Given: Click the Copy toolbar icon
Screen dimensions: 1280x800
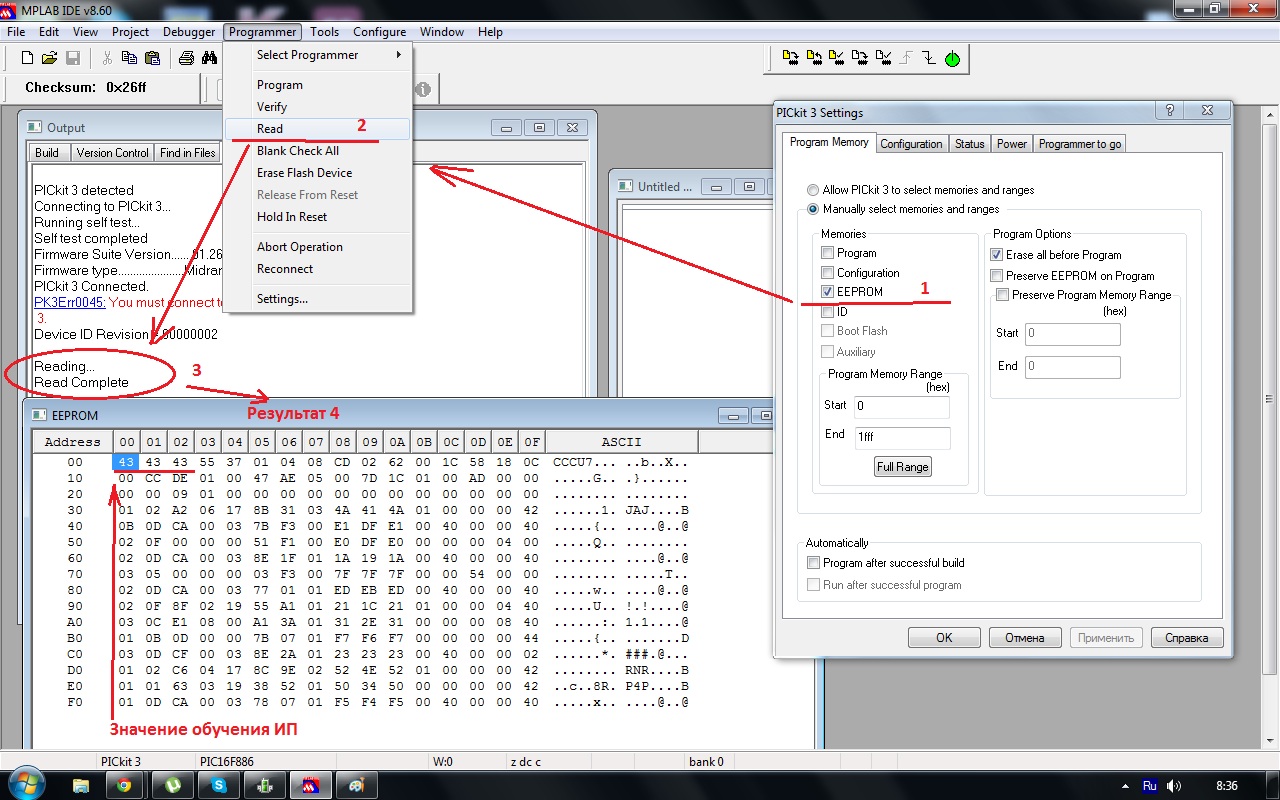Looking at the screenshot, I should 130,59.
